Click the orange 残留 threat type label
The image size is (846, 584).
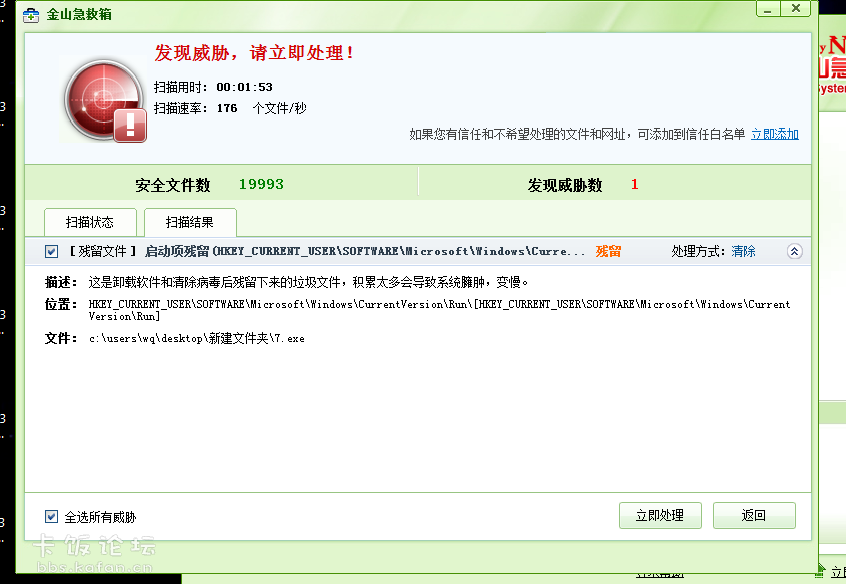(x=608, y=252)
